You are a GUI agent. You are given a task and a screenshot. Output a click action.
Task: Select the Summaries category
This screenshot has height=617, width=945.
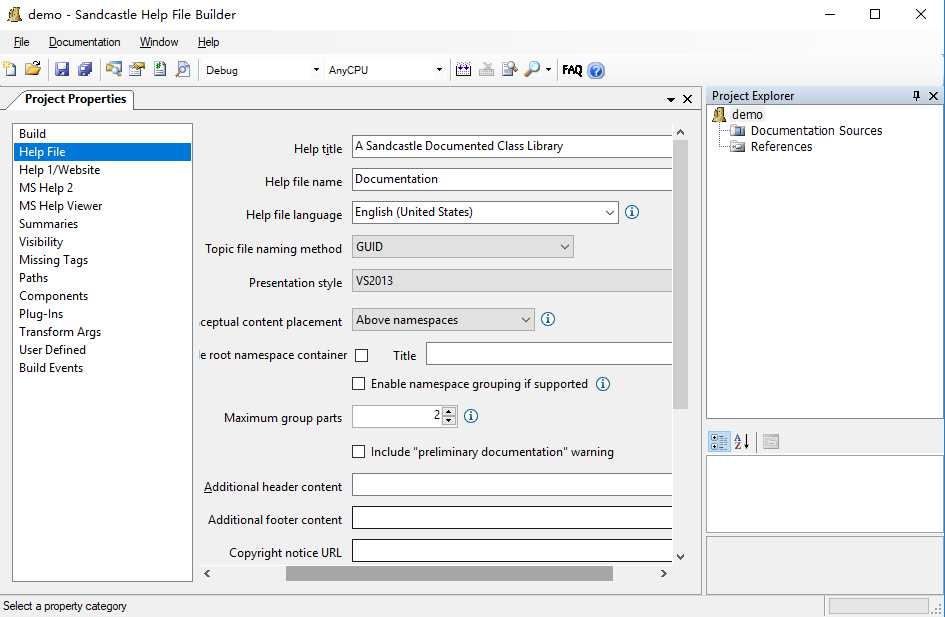point(102,224)
